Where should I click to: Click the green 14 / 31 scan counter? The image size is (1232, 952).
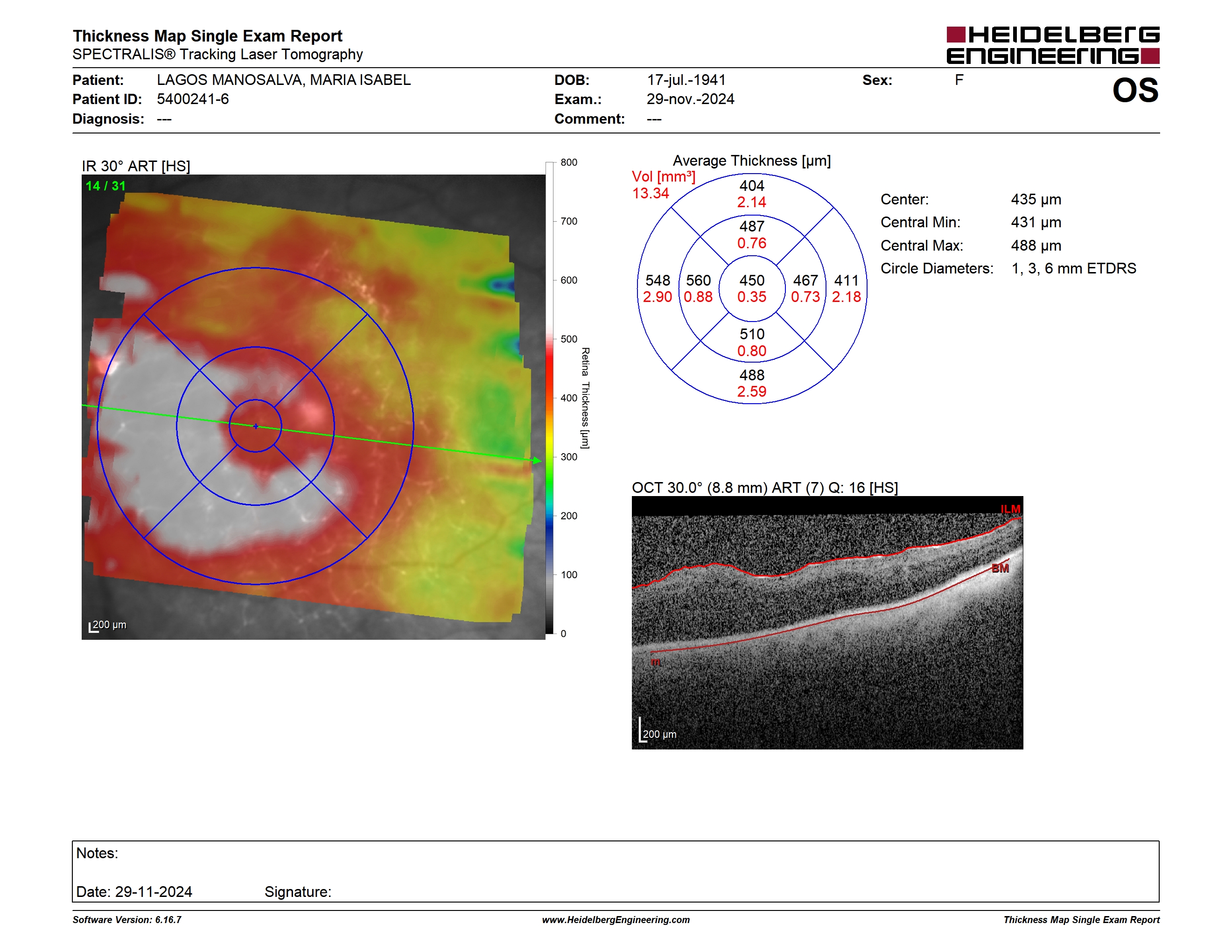(x=105, y=186)
